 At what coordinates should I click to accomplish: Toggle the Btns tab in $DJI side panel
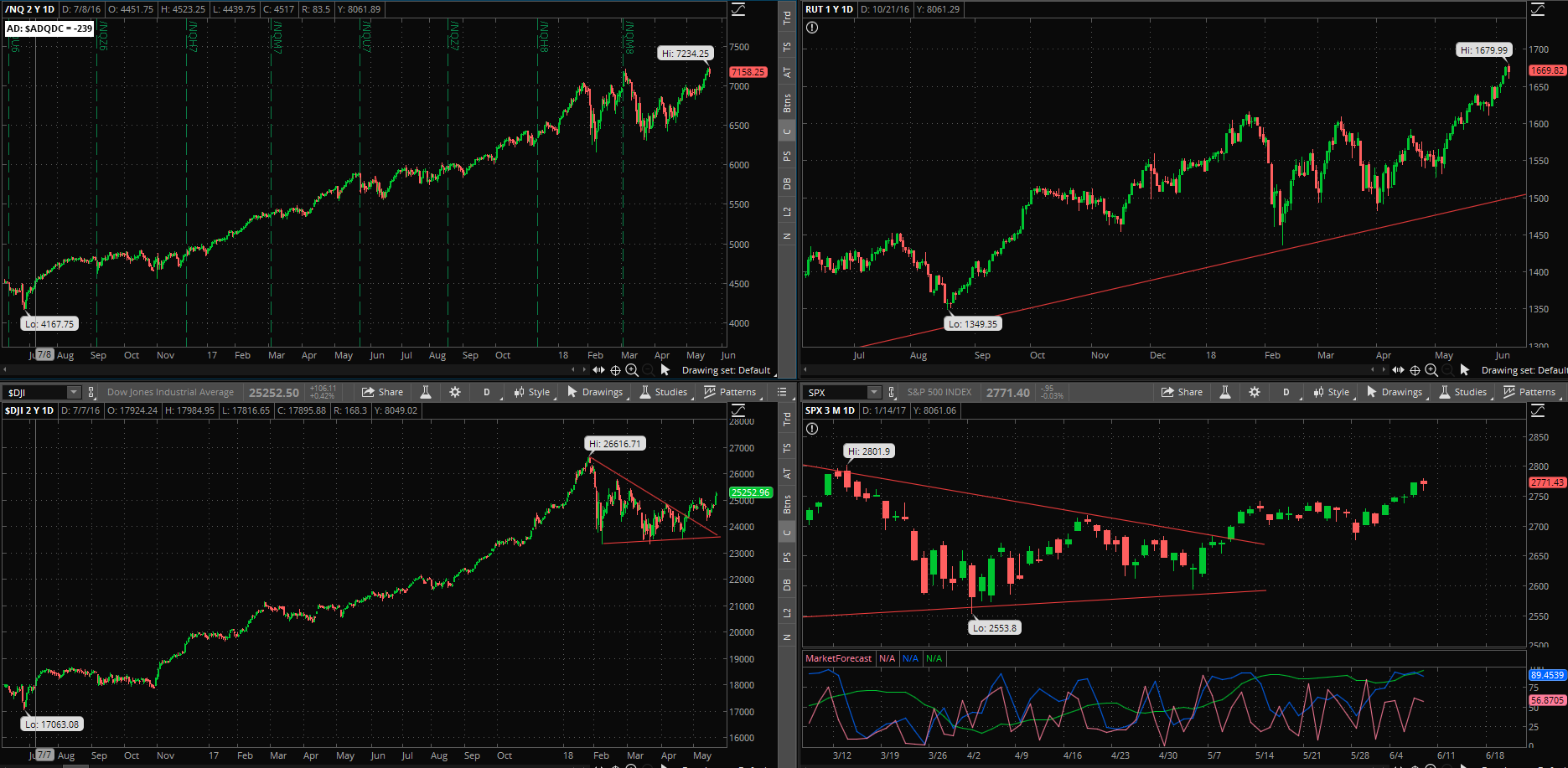(787, 504)
